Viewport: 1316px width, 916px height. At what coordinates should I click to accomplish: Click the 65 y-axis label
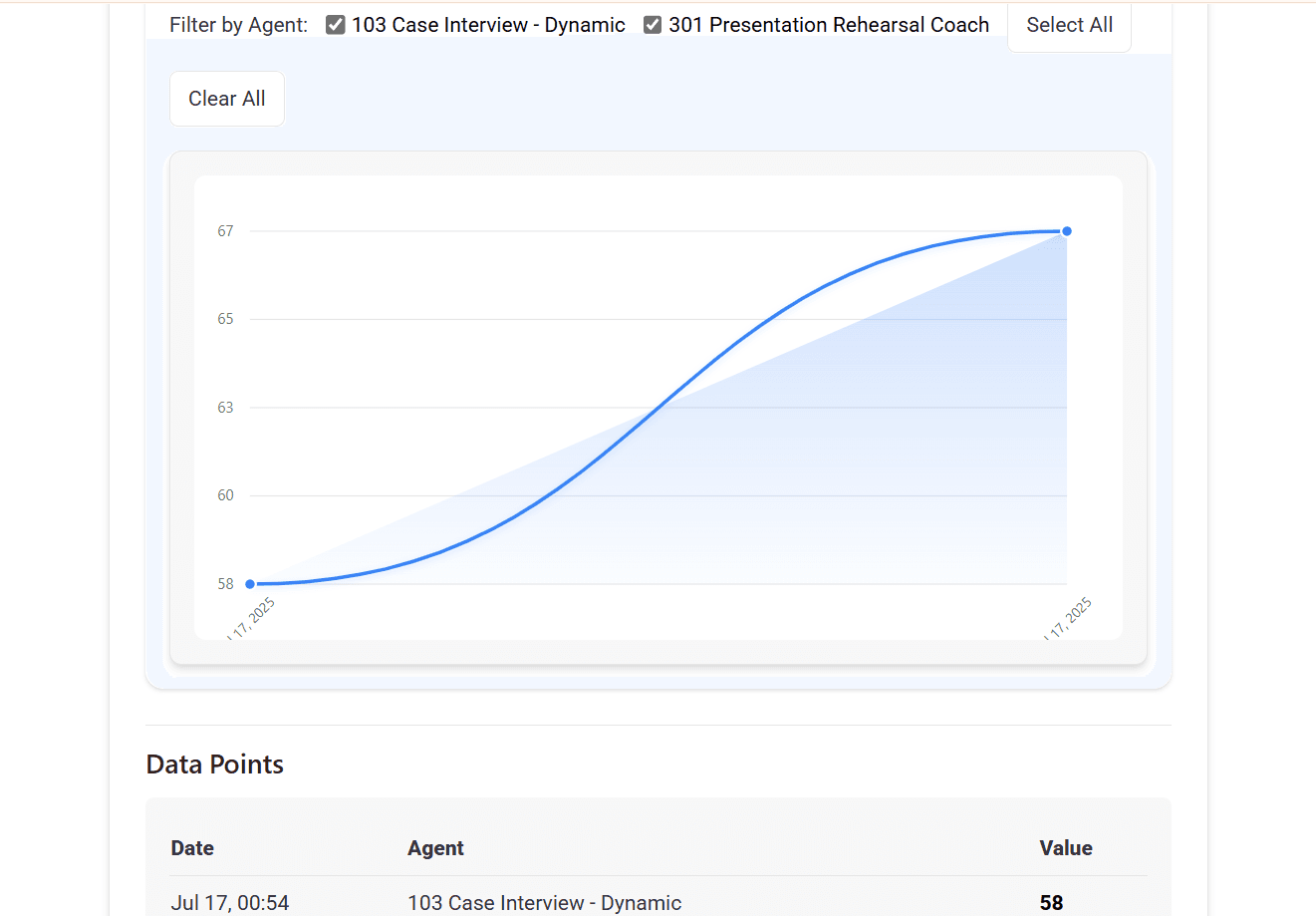pyautogui.click(x=226, y=319)
